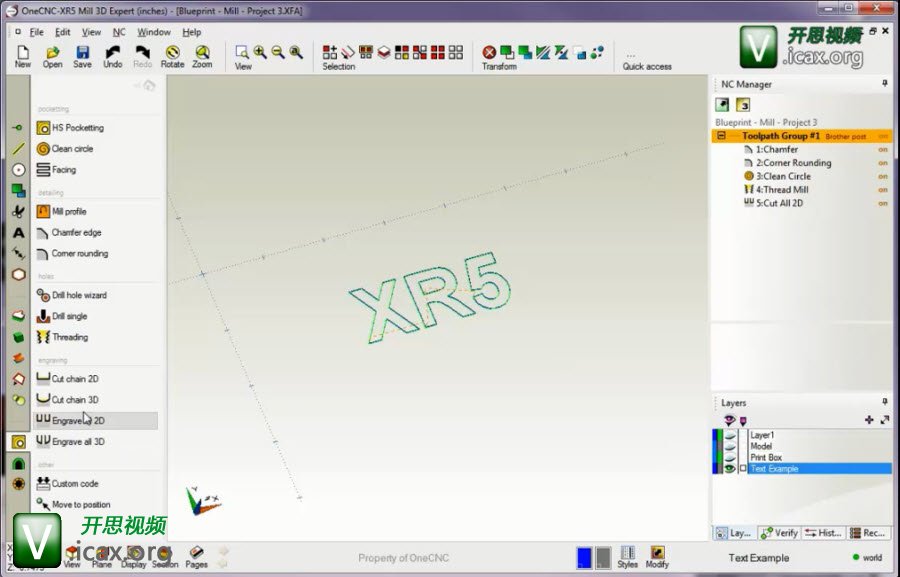Select the HS Pocketing tool icon
Screen dimensions: 900x577
[x=43, y=128]
